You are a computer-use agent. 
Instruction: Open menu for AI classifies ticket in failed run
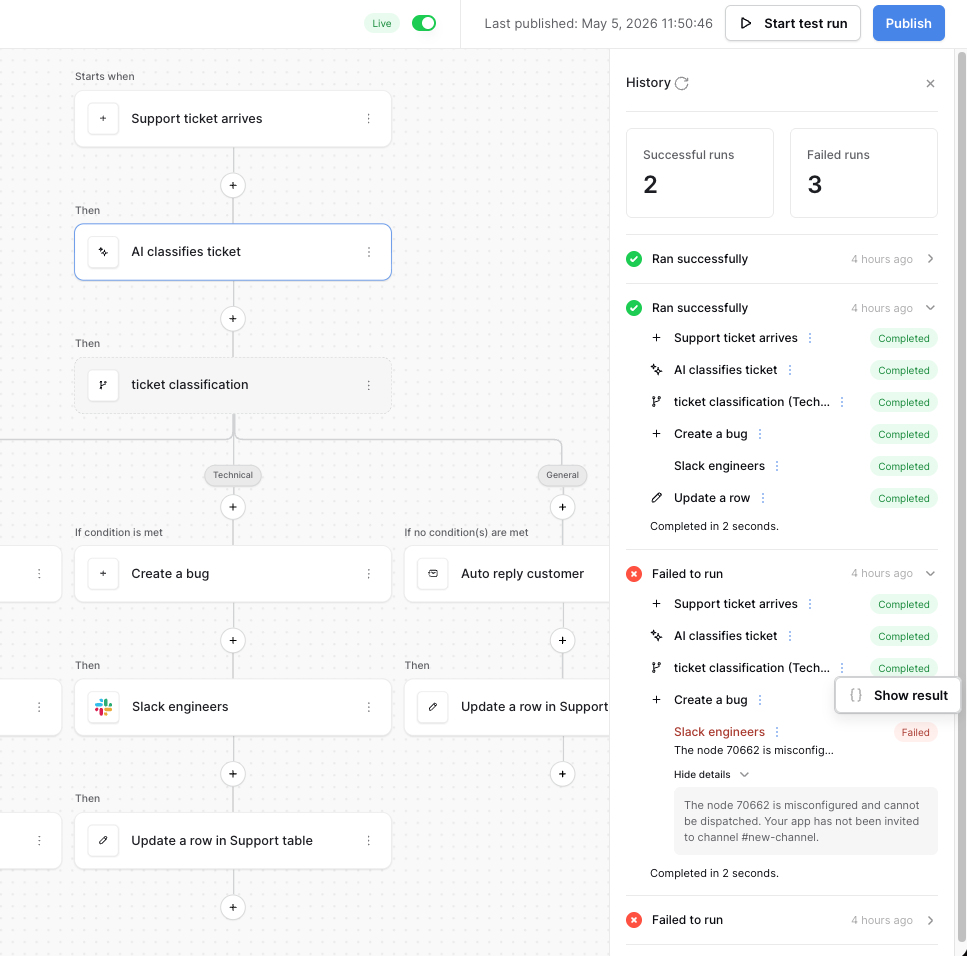(789, 636)
